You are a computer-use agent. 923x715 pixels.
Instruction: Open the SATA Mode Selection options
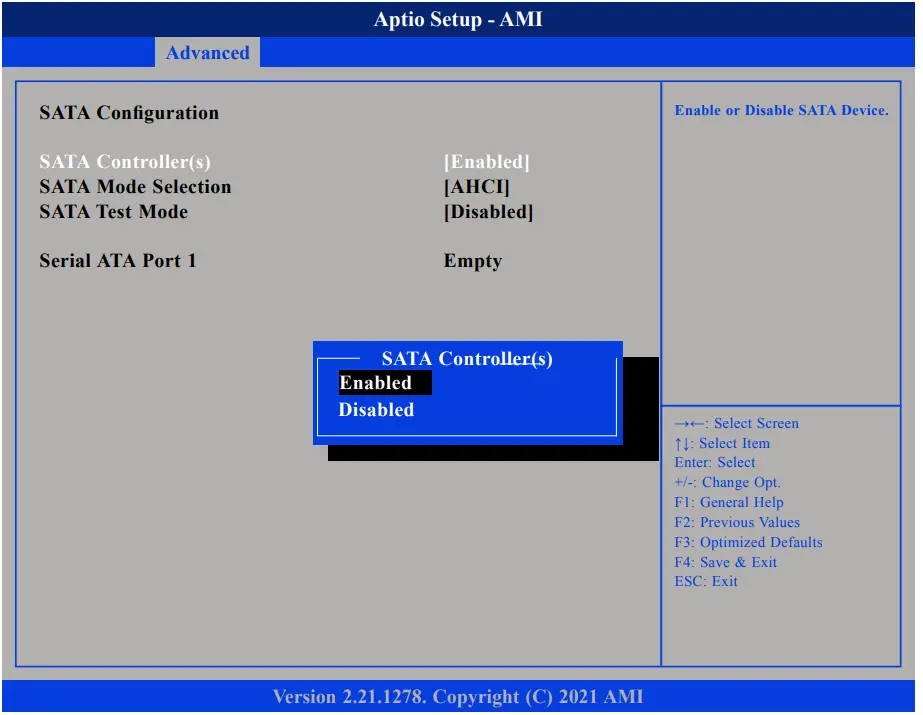click(x=135, y=187)
